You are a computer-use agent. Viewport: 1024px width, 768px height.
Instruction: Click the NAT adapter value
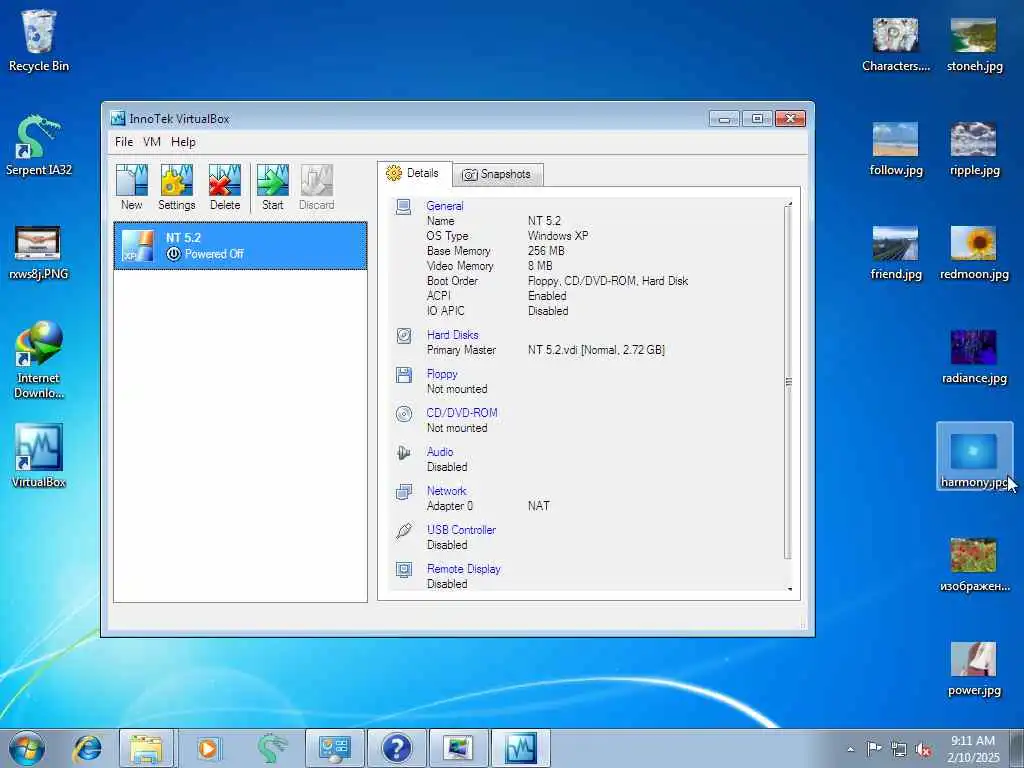(538, 505)
